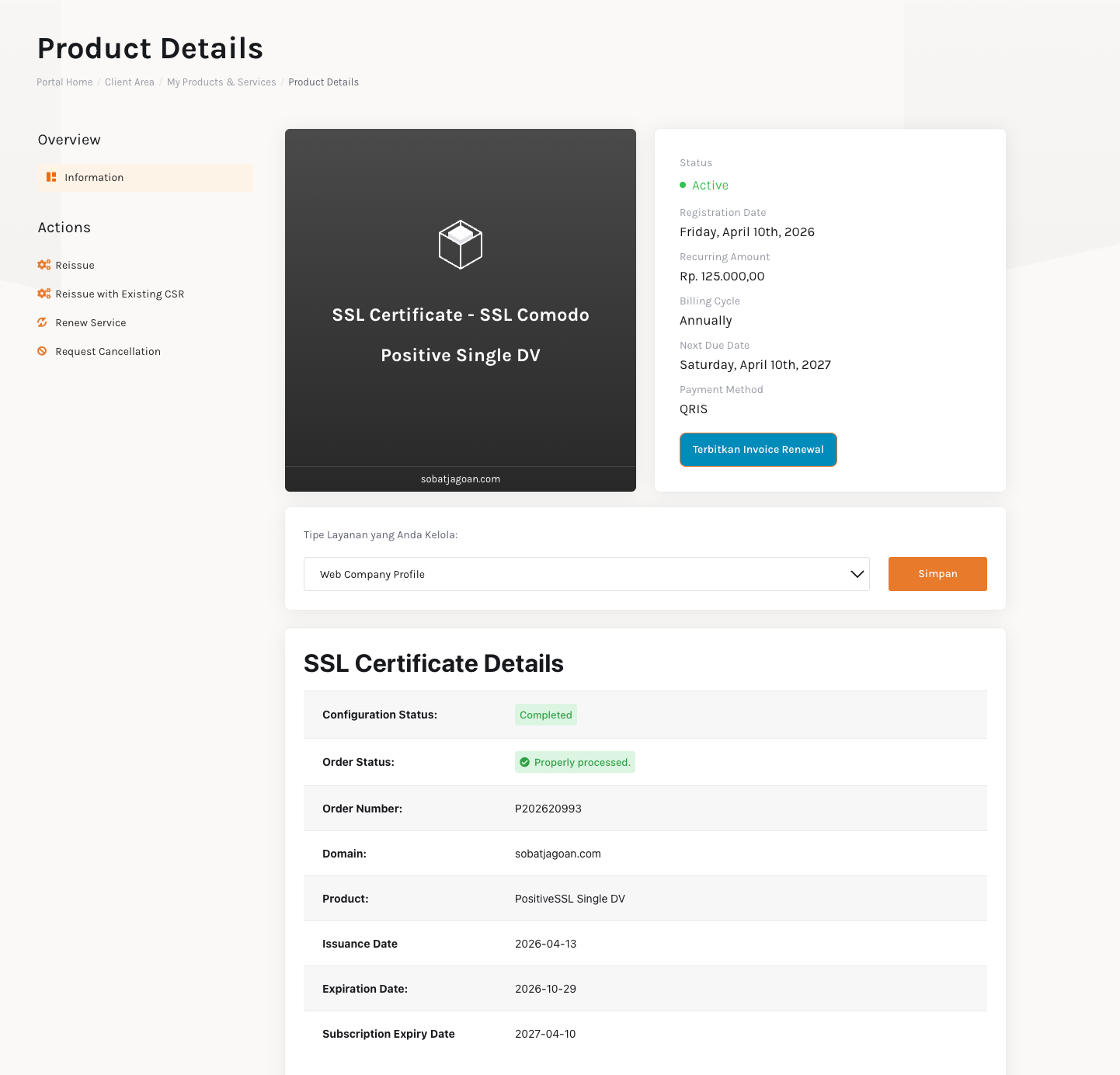Click sobatjagoan.com domain under product banner
This screenshot has width=1120, height=1075.
click(461, 479)
